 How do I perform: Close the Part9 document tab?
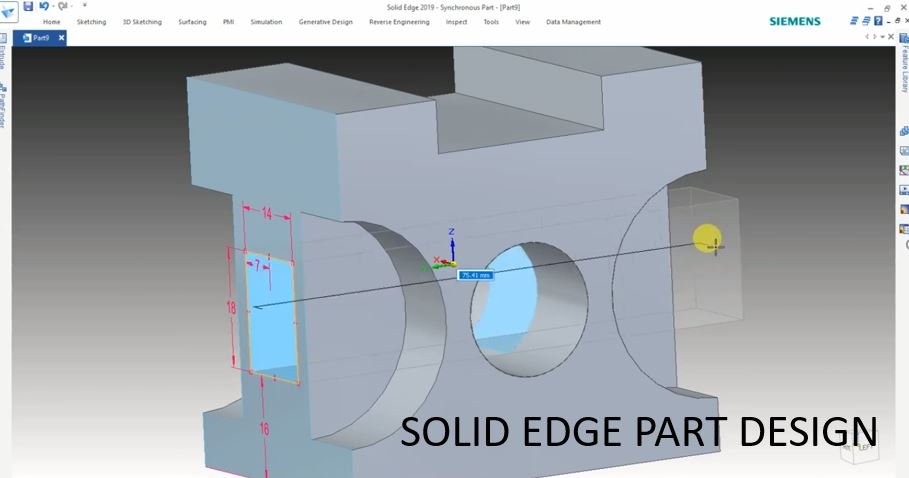click(62, 38)
